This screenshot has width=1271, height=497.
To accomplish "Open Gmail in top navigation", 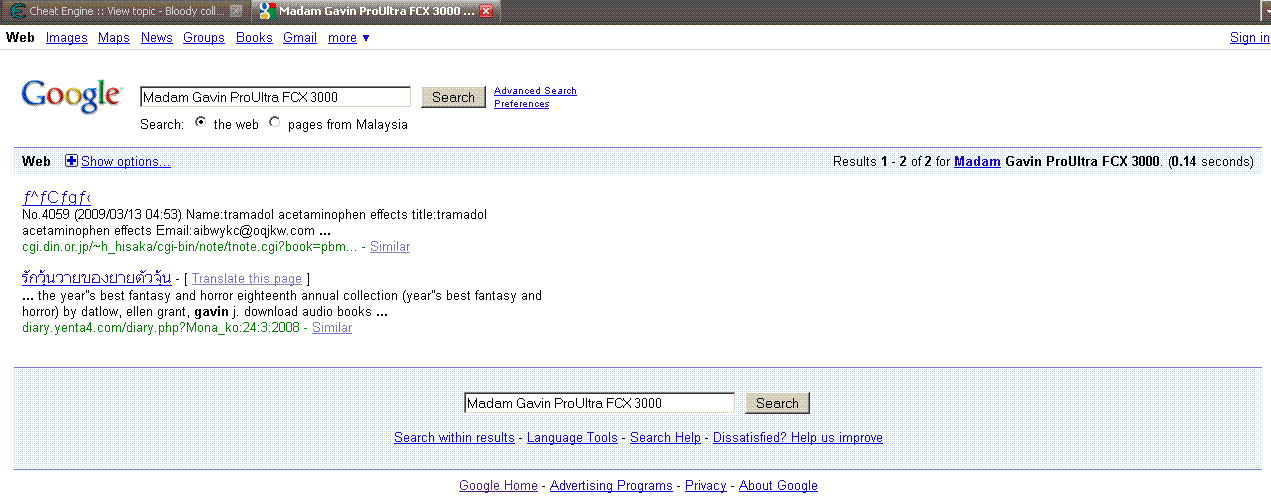I will [x=300, y=38].
